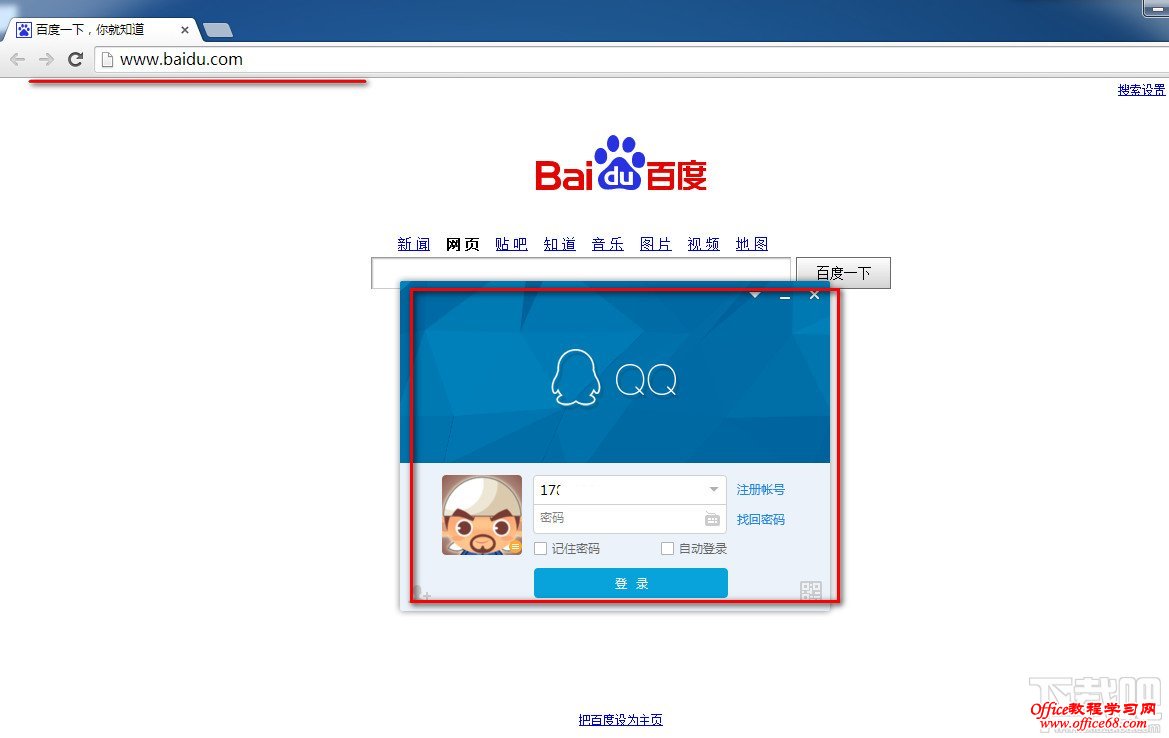Open the 搜索设置 link
The image size is (1169, 738).
[x=1141, y=90]
